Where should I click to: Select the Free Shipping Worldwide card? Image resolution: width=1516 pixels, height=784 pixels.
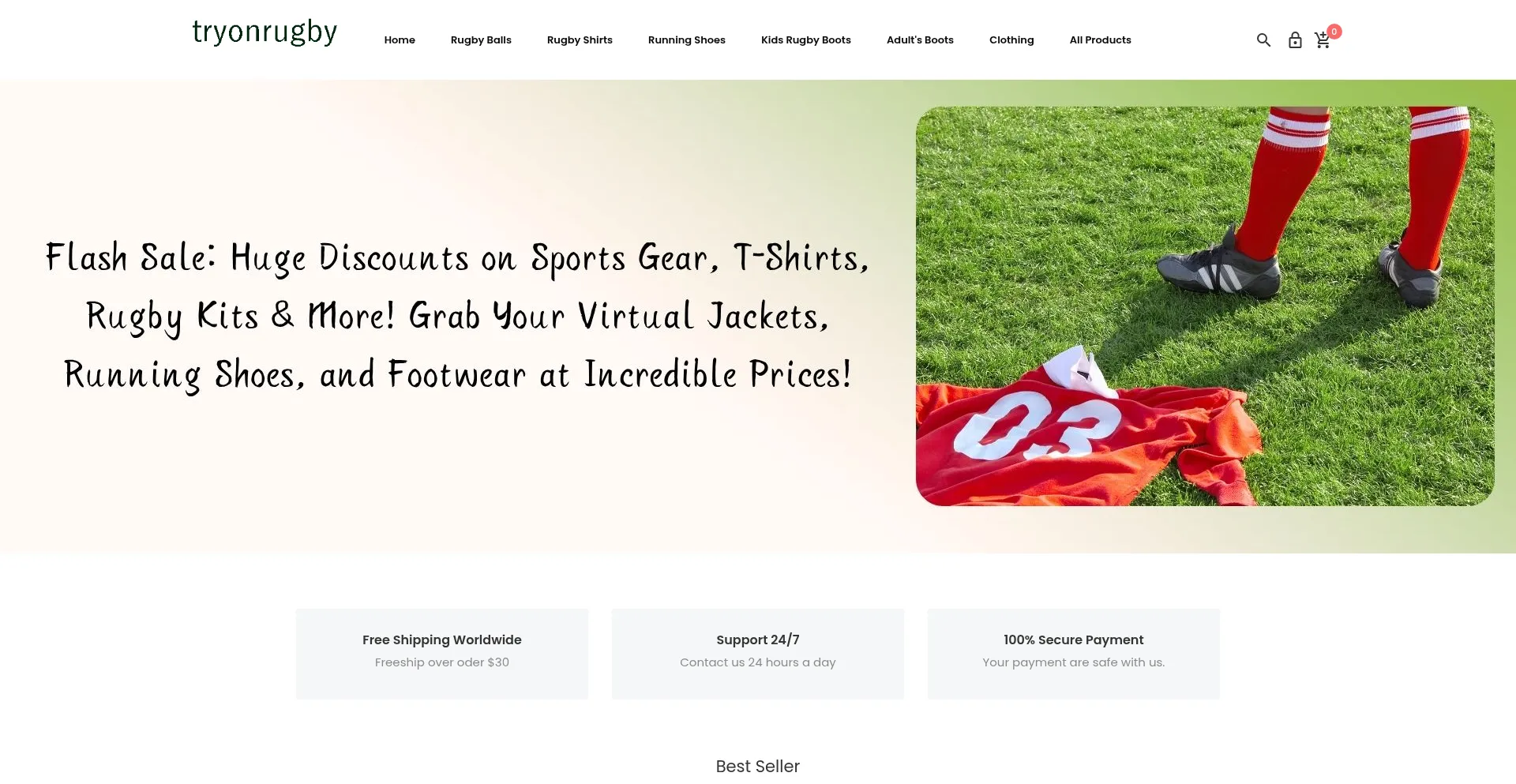tap(442, 654)
